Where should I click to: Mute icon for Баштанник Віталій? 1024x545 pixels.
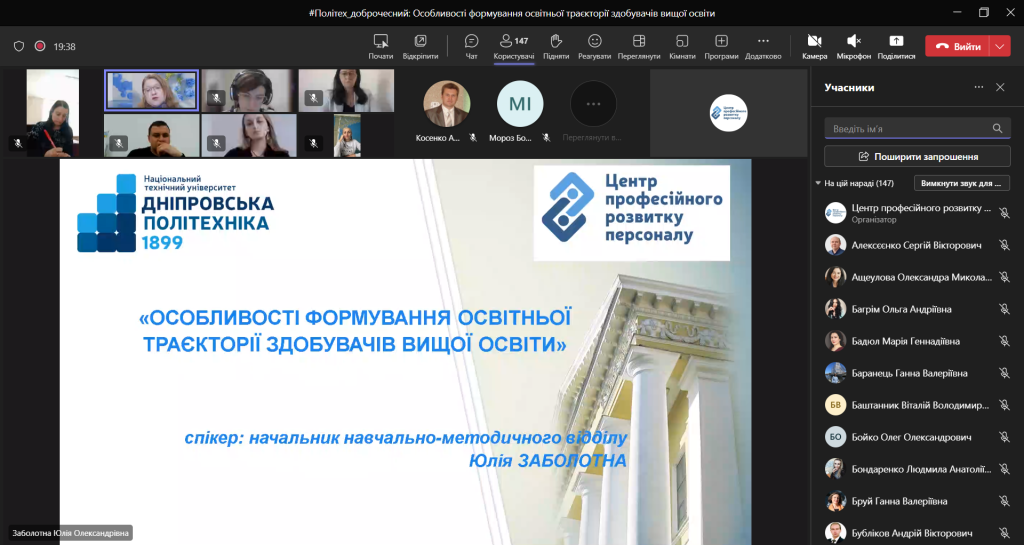pyautogui.click(x=1004, y=405)
